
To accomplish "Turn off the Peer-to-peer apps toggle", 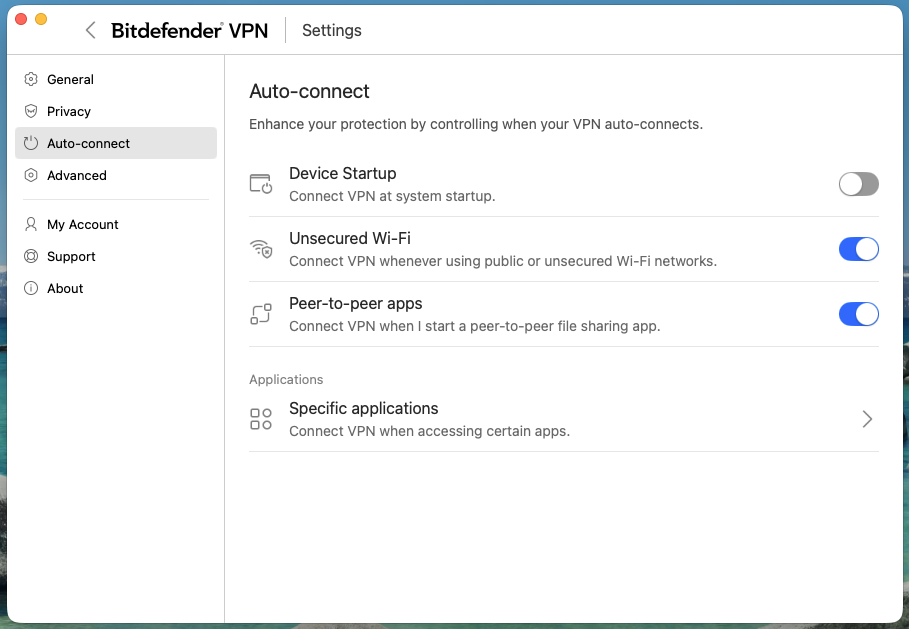I will click(859, 314).
